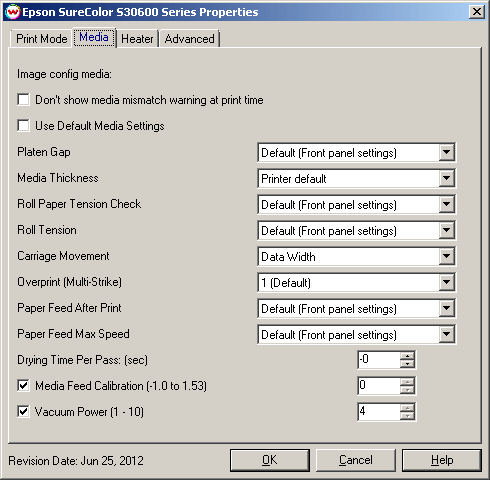Uncheck Media Feed Calibration checkbox

[23, 386]
